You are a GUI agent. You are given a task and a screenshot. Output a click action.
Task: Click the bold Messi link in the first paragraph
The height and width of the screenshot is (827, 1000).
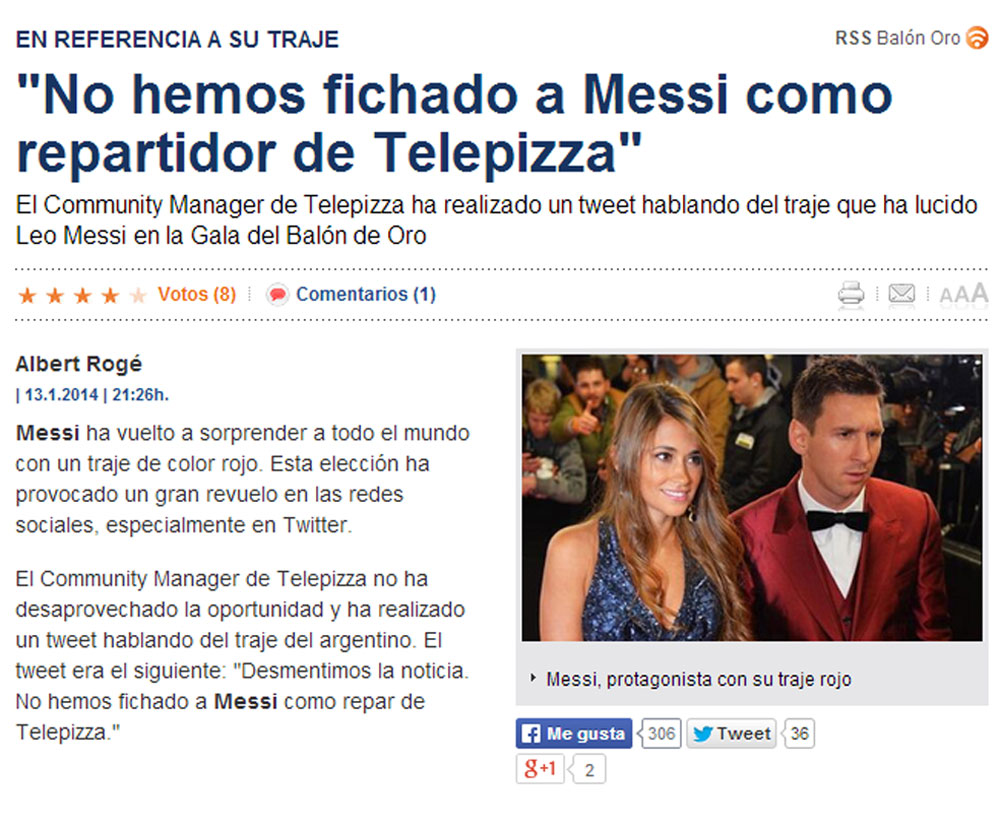coord(47,433)
